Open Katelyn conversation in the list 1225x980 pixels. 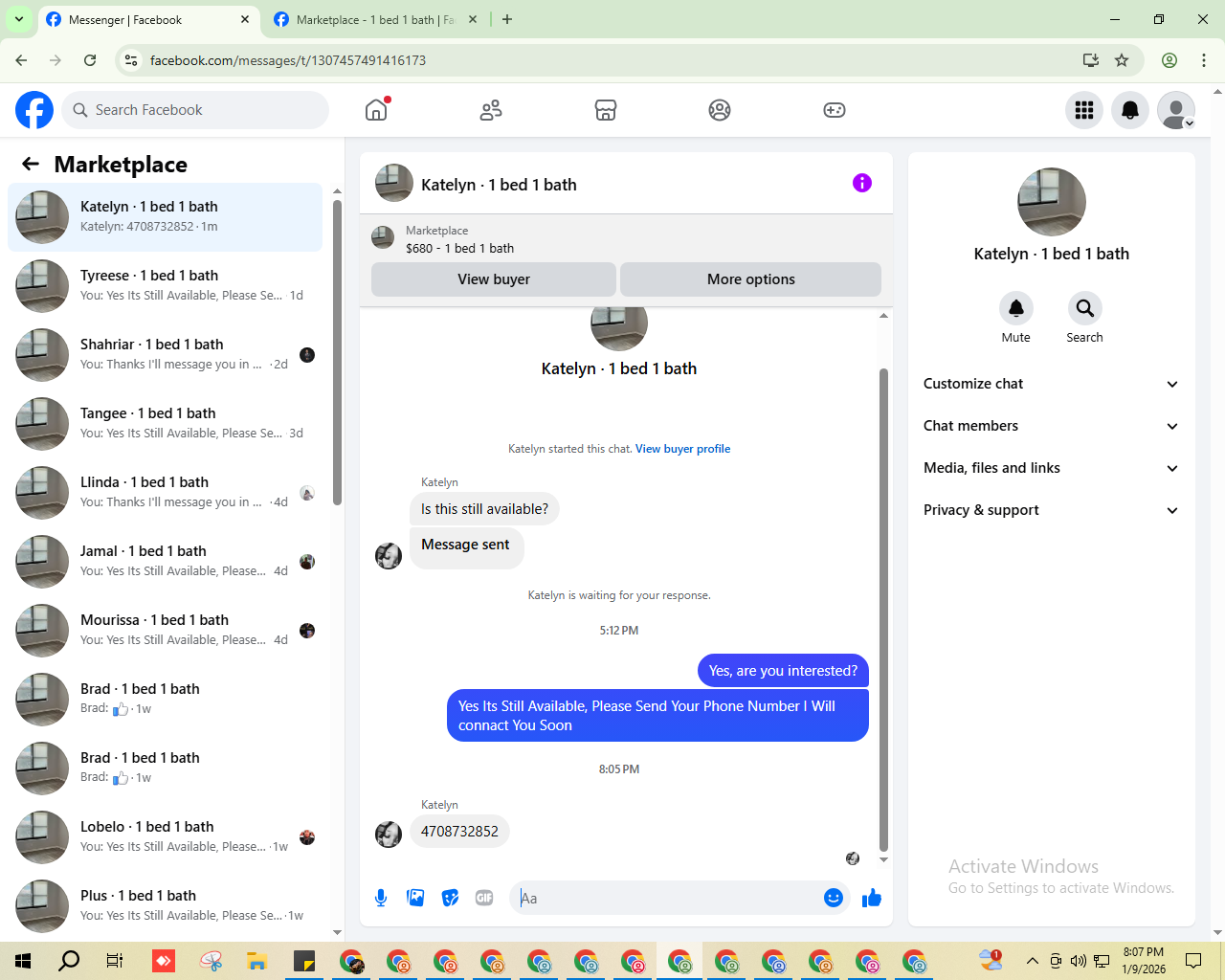(x=166, y=217)
